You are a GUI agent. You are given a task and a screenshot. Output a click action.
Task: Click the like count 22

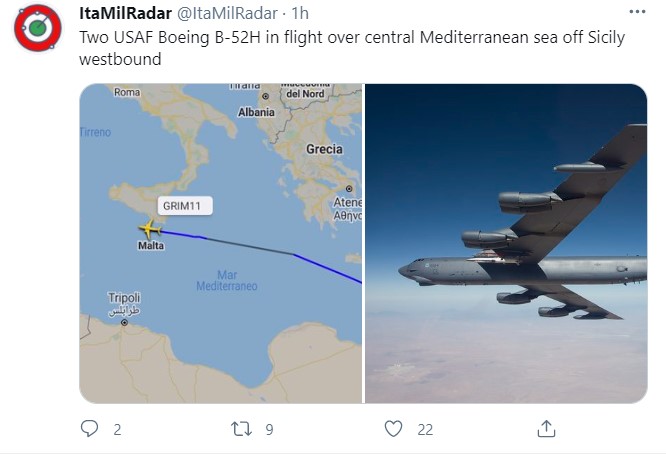pyautogui.click(x=425, y=429)
